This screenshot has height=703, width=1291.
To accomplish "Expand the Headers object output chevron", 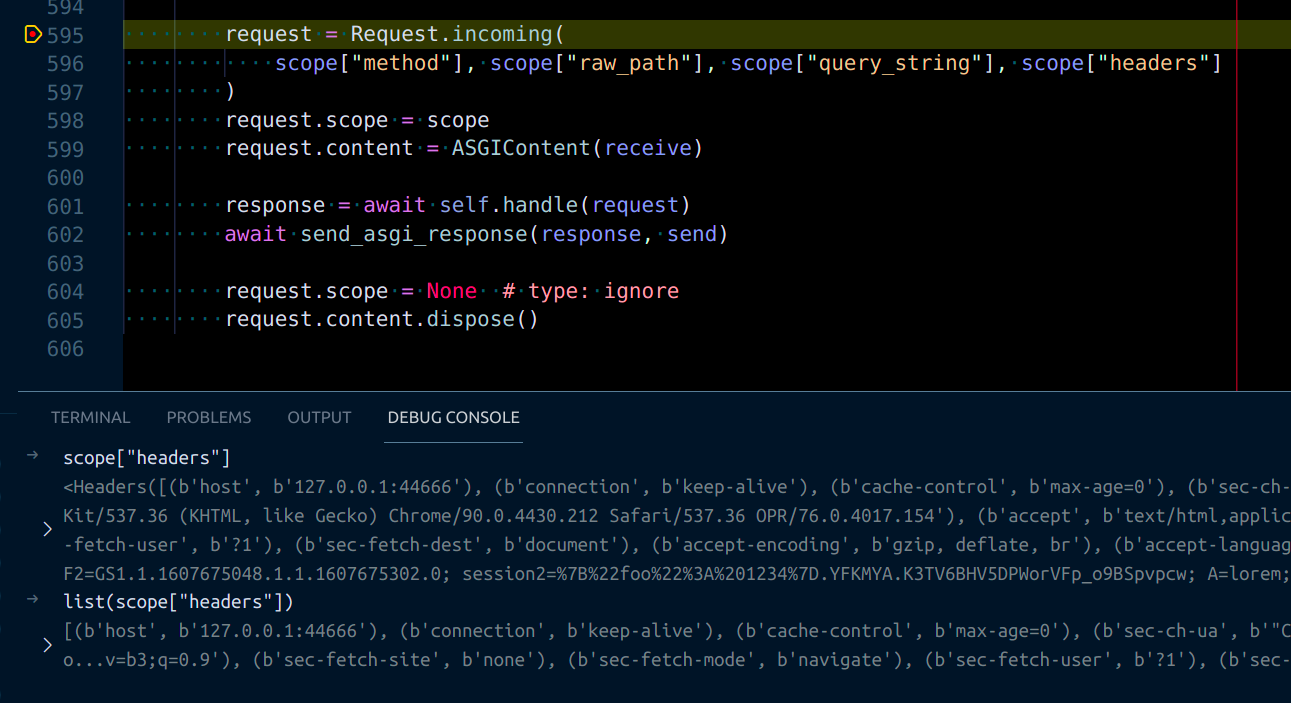I will tap(47, 529).
